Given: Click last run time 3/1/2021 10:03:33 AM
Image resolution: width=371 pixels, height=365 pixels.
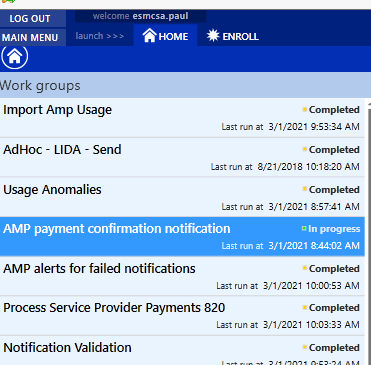Looking at the screenshot, I should click(x=311, y=325).
